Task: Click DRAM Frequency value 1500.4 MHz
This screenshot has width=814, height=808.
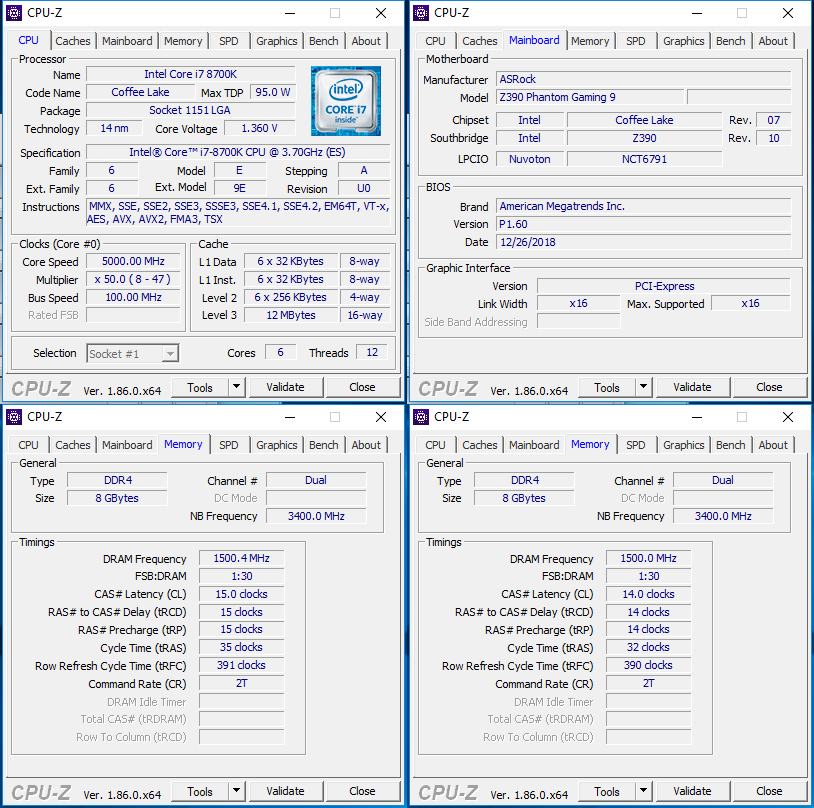Action: [x=241, y=558]
